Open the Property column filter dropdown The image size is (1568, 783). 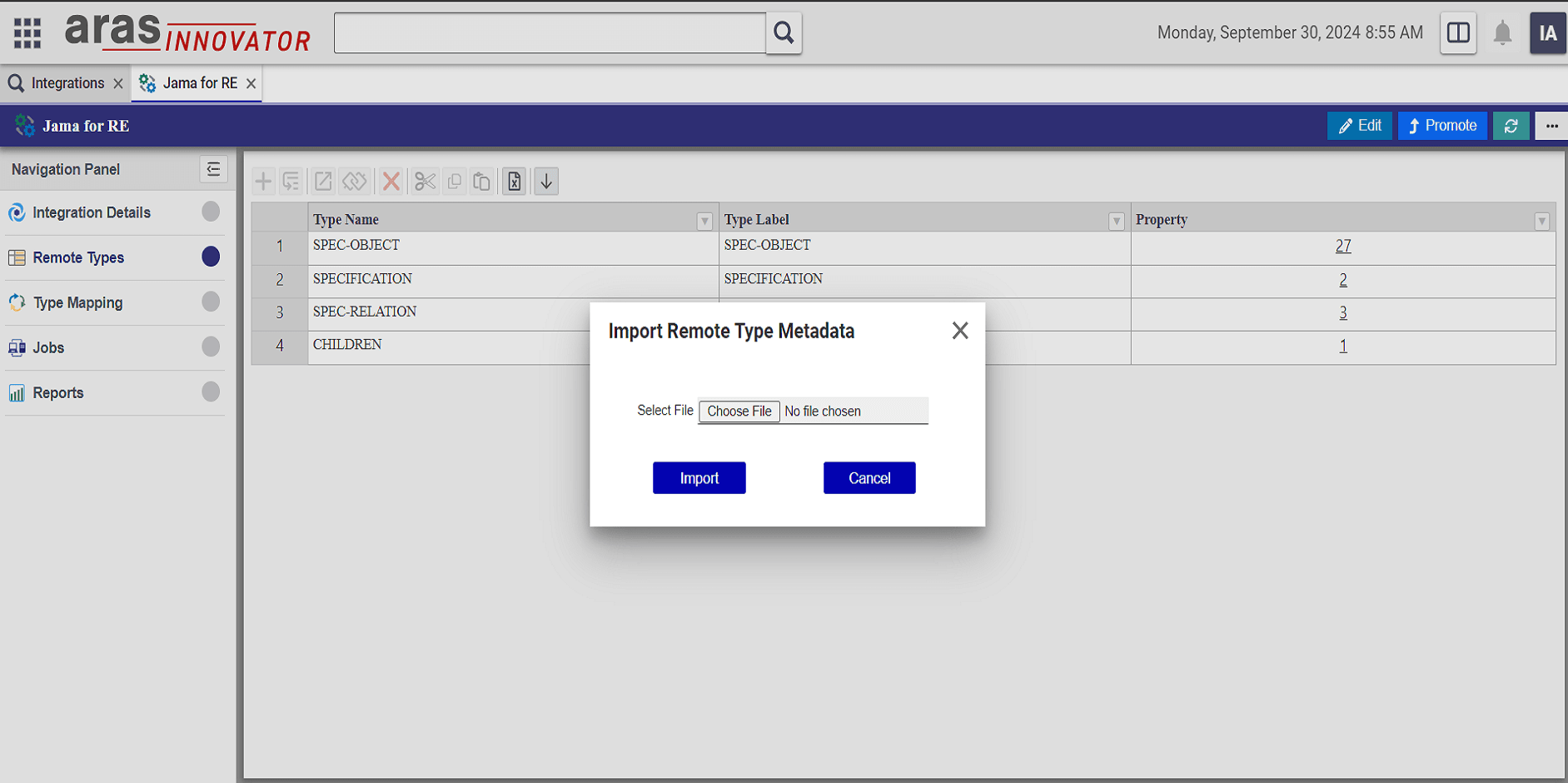click(1541, 221)
